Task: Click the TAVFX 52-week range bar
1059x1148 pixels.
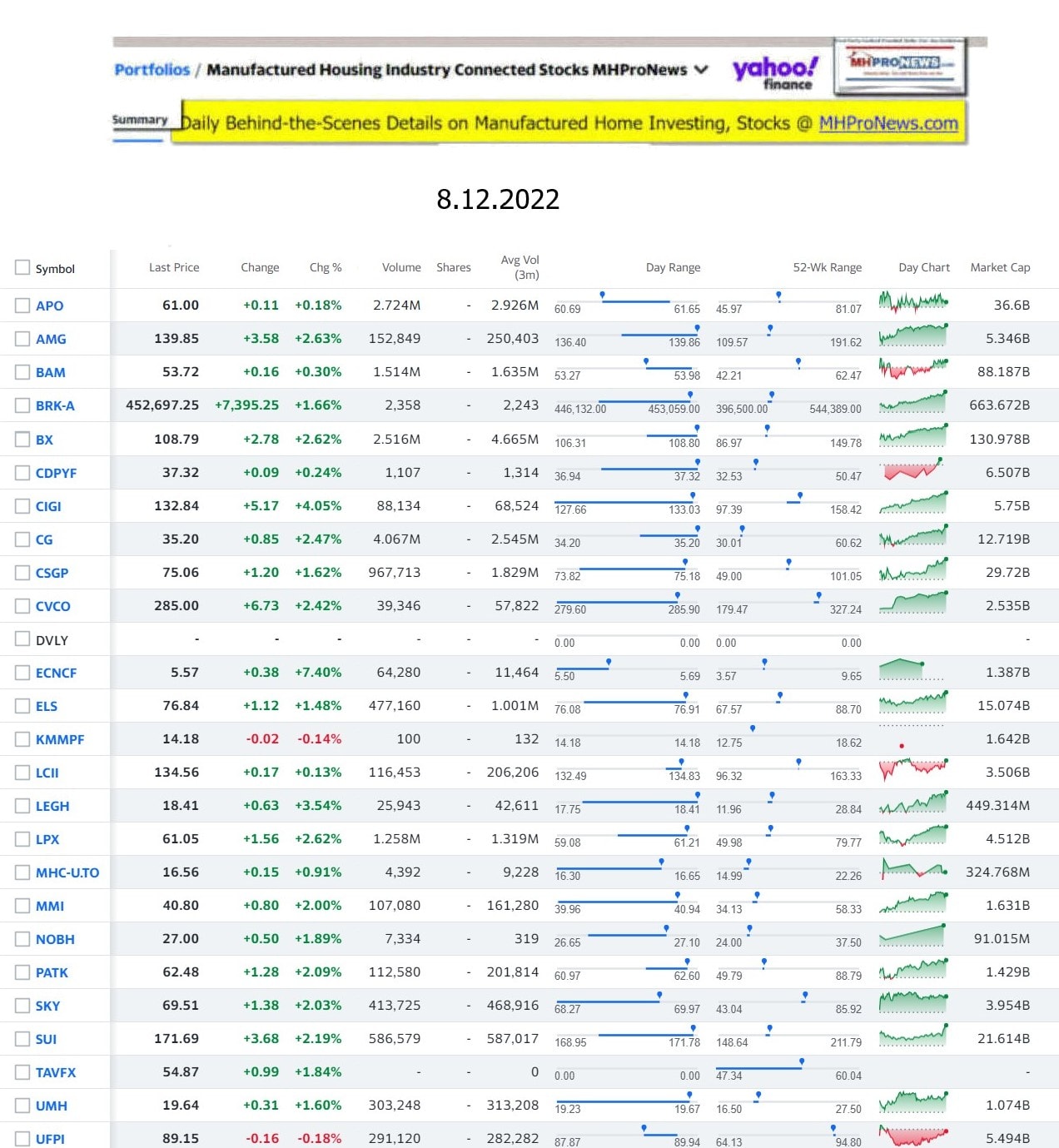Action: click(x=788, y=1066)
